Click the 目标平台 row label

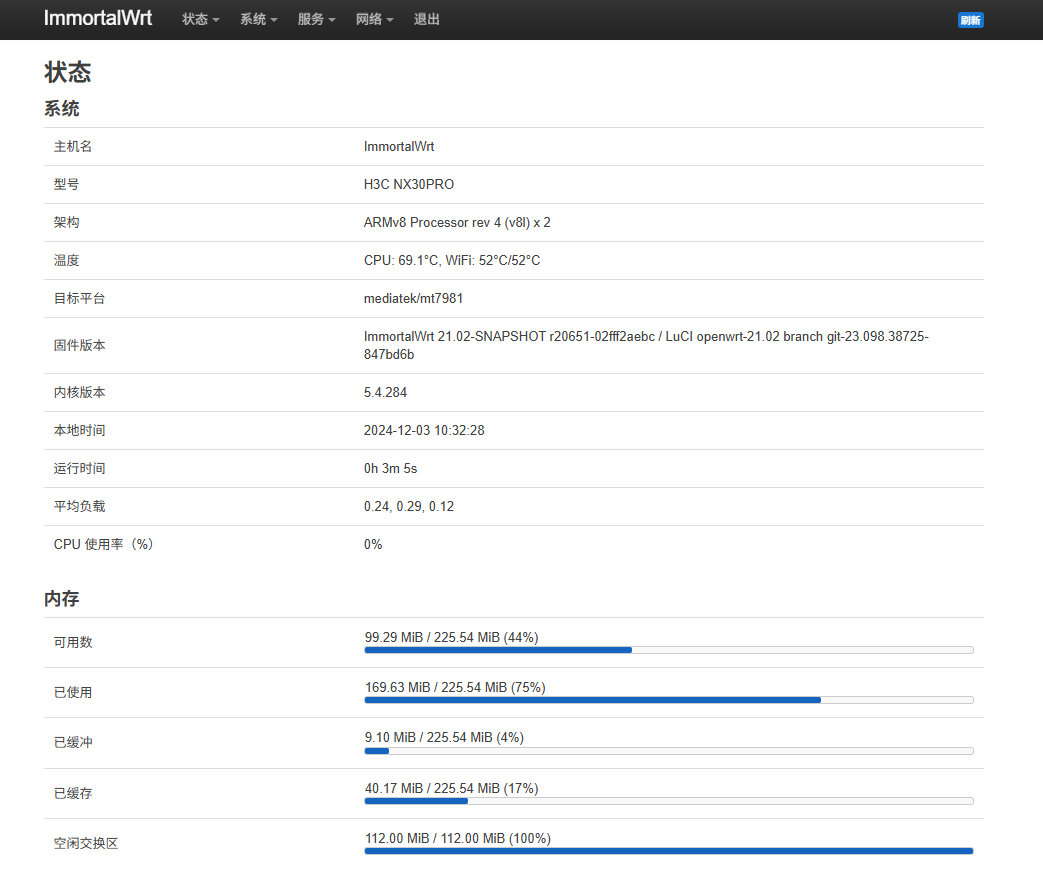coord(79,298)
